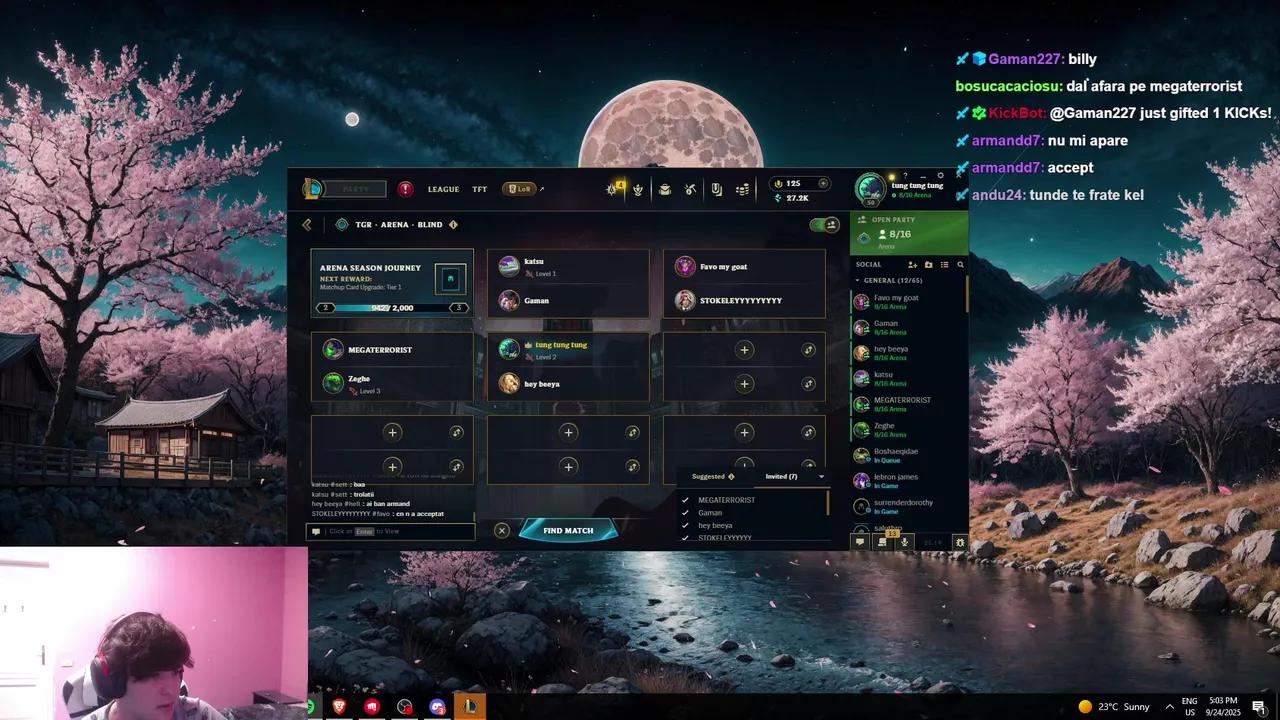Open the challenges icon with badge 4
Viewport: 1280px width, 720px height.
pos(613,189)
